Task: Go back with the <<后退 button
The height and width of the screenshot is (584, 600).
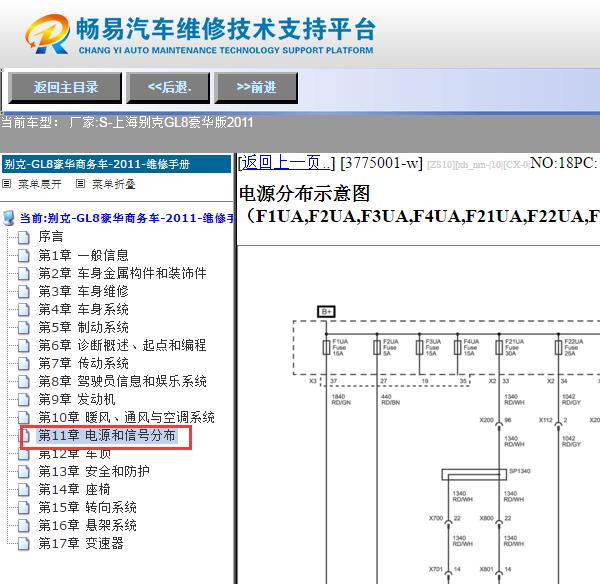Action: pyautogui.click(x=168, y=88)
